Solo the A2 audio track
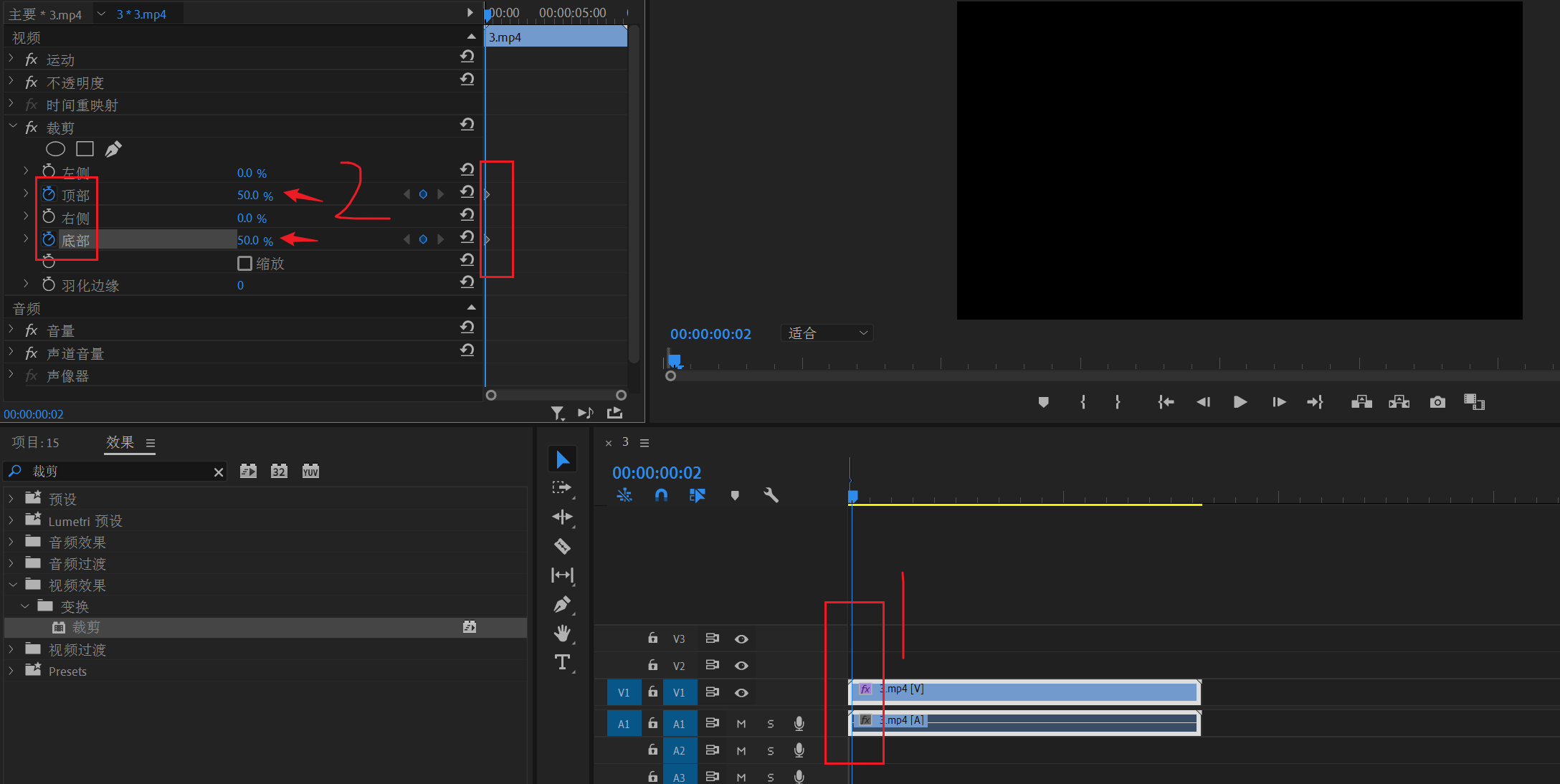 click(x=771, y=751)
